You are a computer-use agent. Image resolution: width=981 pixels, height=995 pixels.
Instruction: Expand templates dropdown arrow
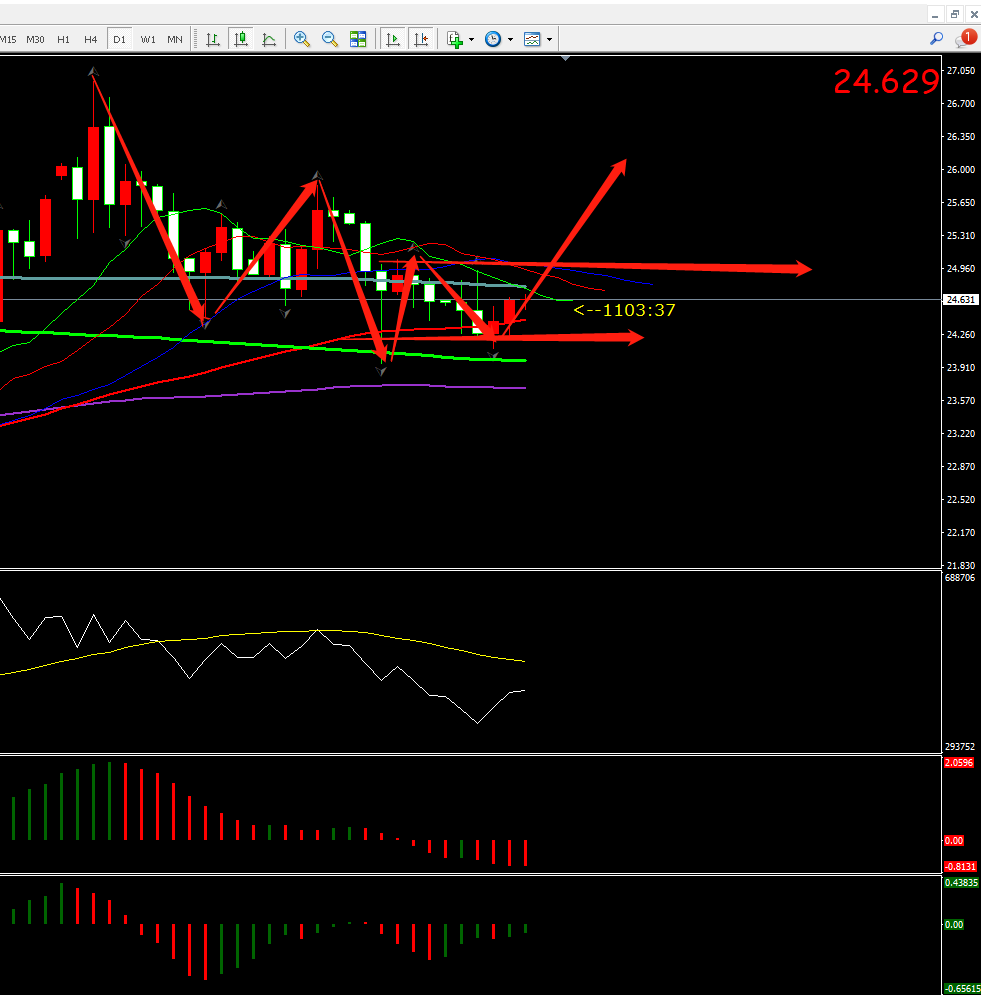click(549, 40)
